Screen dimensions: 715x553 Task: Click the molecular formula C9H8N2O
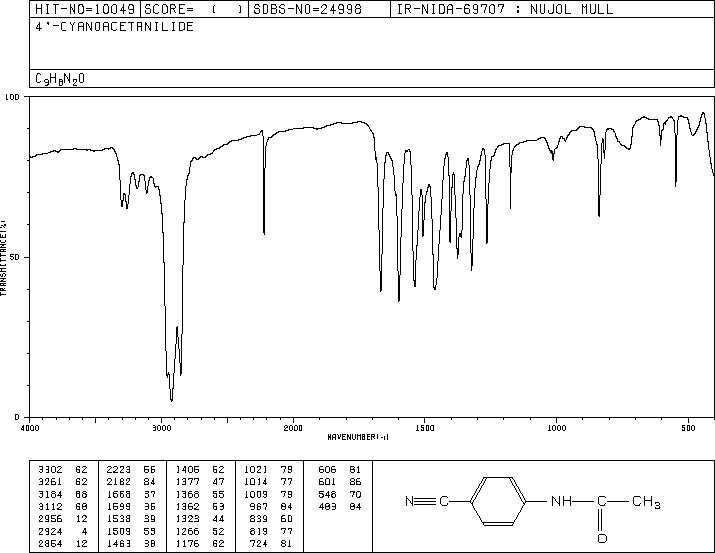pos(60,79)
